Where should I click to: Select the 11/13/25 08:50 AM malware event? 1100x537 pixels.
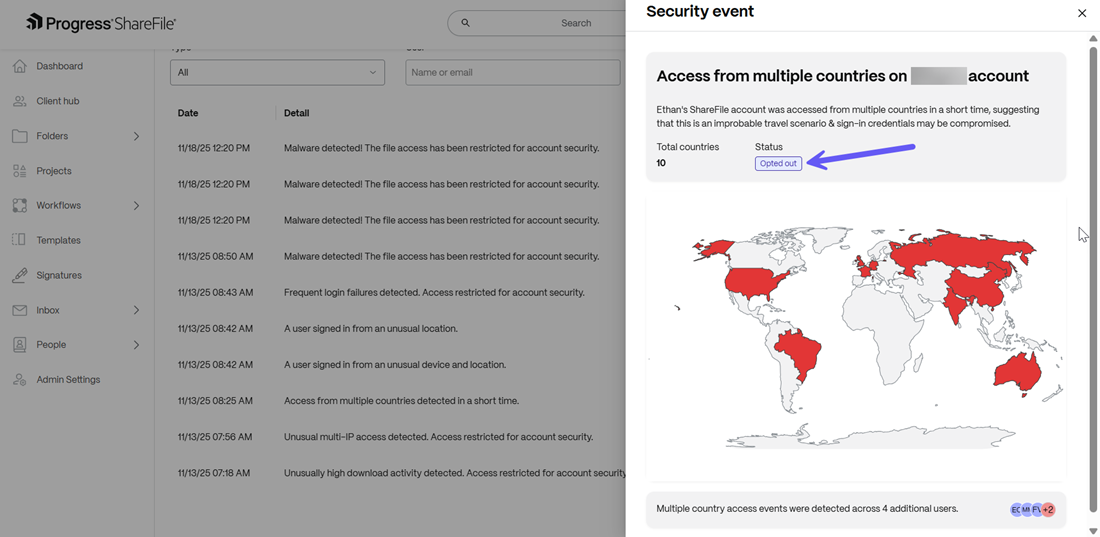pyautogui.click(x=400, y=256)
